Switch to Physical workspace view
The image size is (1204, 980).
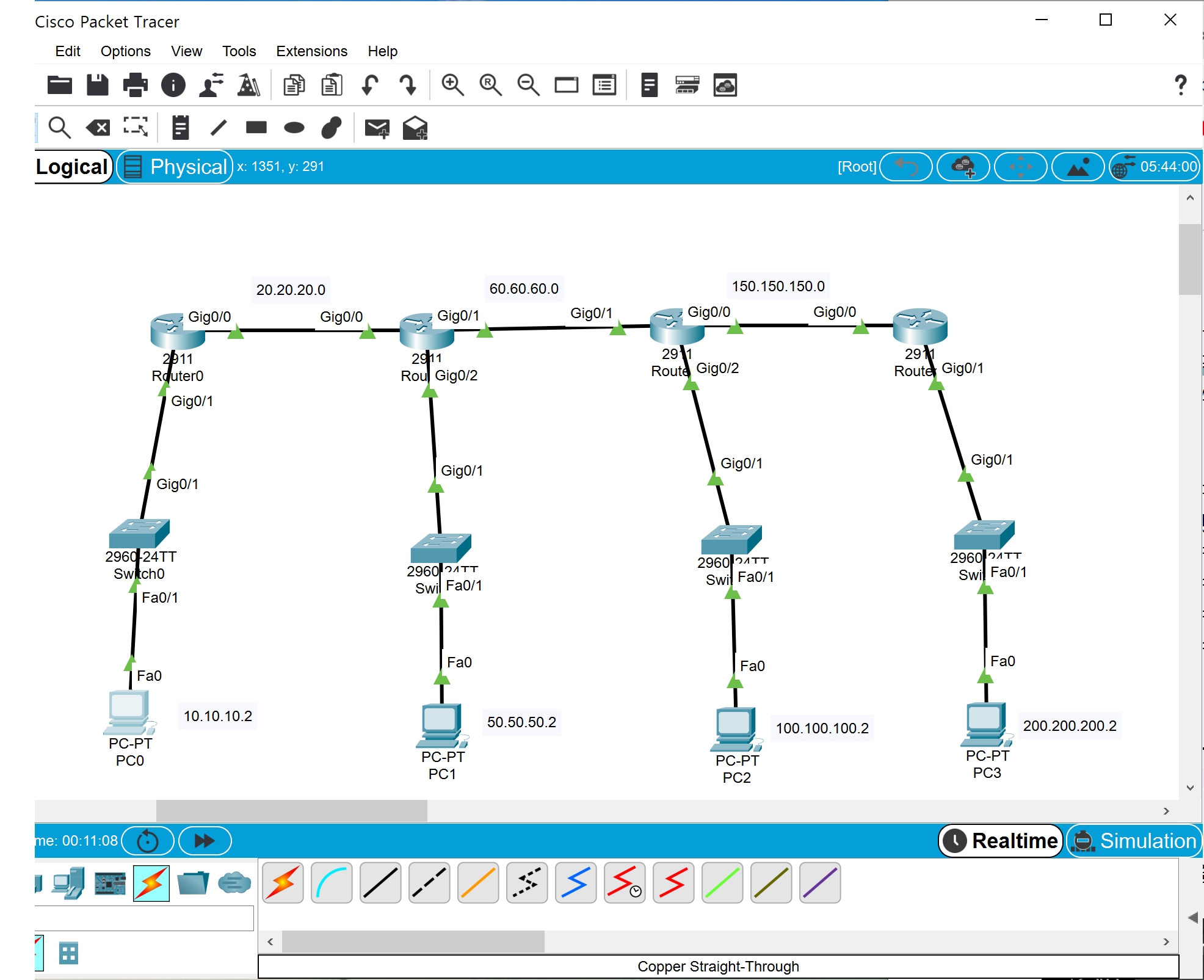[175, 167]
